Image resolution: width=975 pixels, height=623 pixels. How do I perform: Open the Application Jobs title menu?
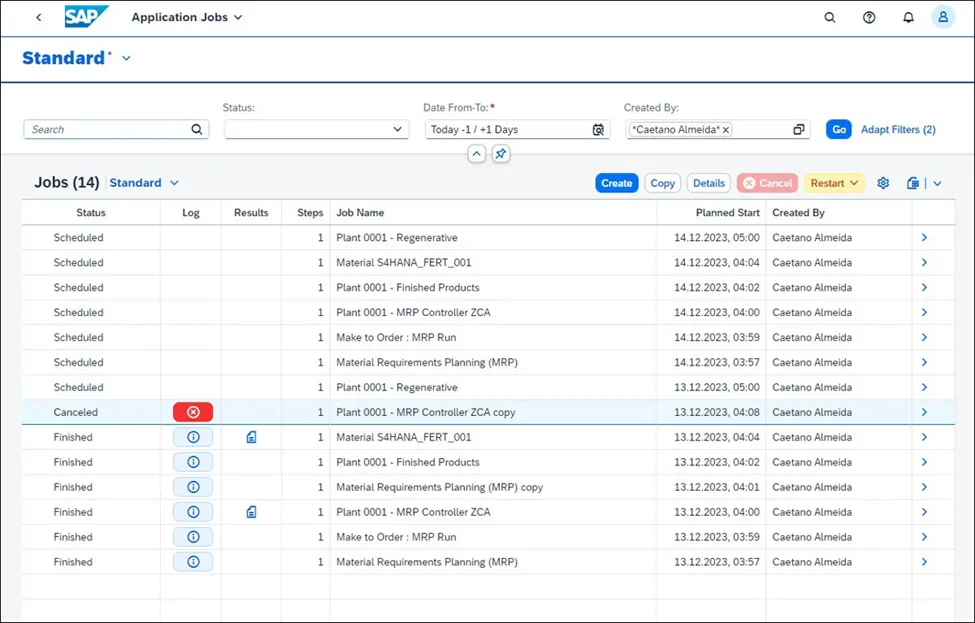point(187,17)
